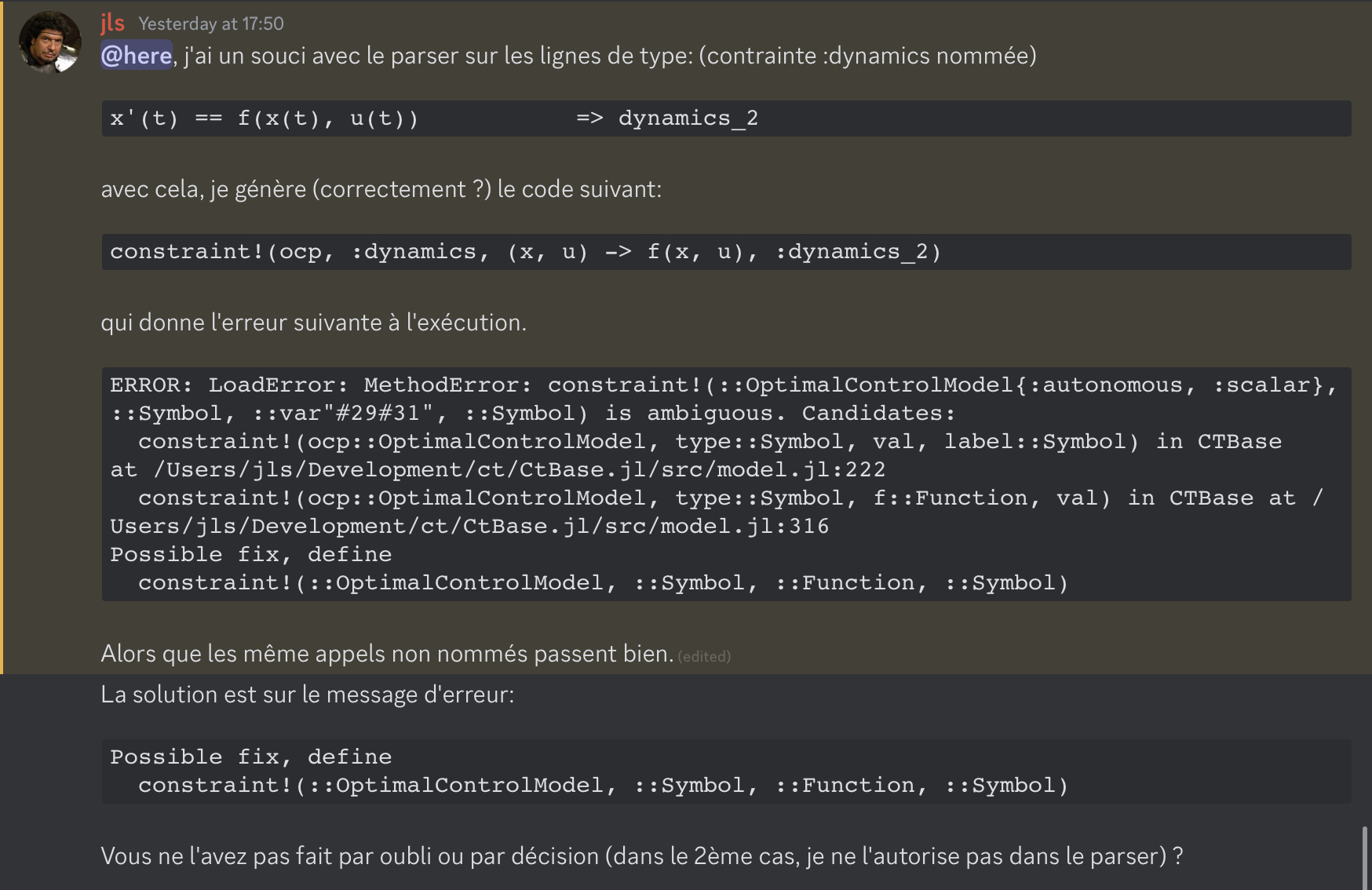
Task: Click the timestamp Yesterday at 17:50
Action: click(x=212, y=24)
